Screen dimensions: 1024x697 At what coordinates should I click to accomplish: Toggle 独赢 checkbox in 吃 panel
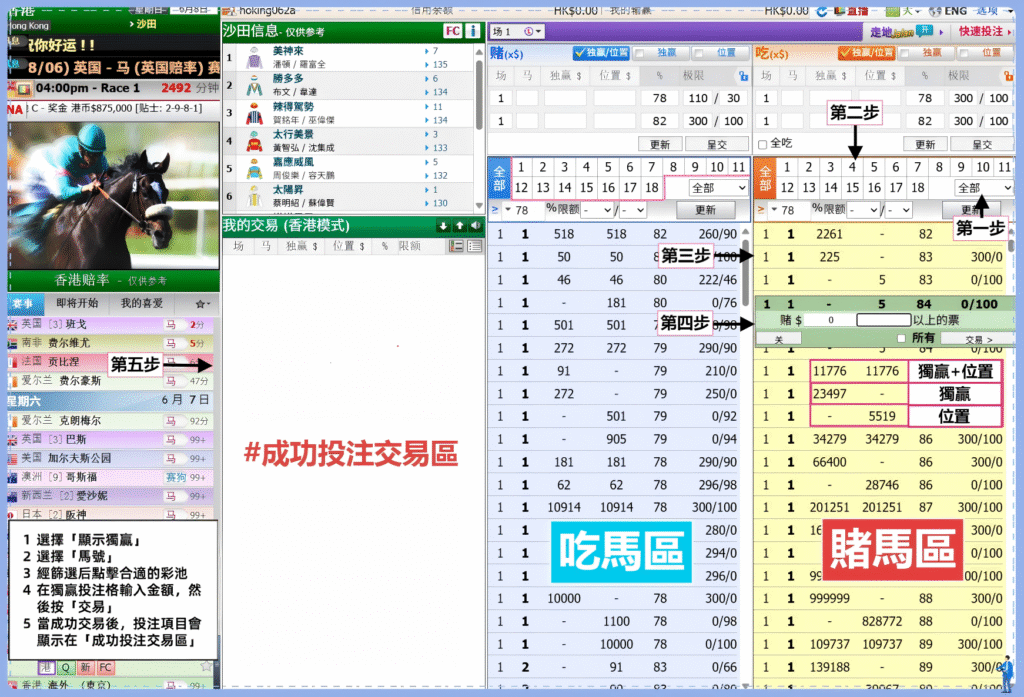tap(905, 53)
